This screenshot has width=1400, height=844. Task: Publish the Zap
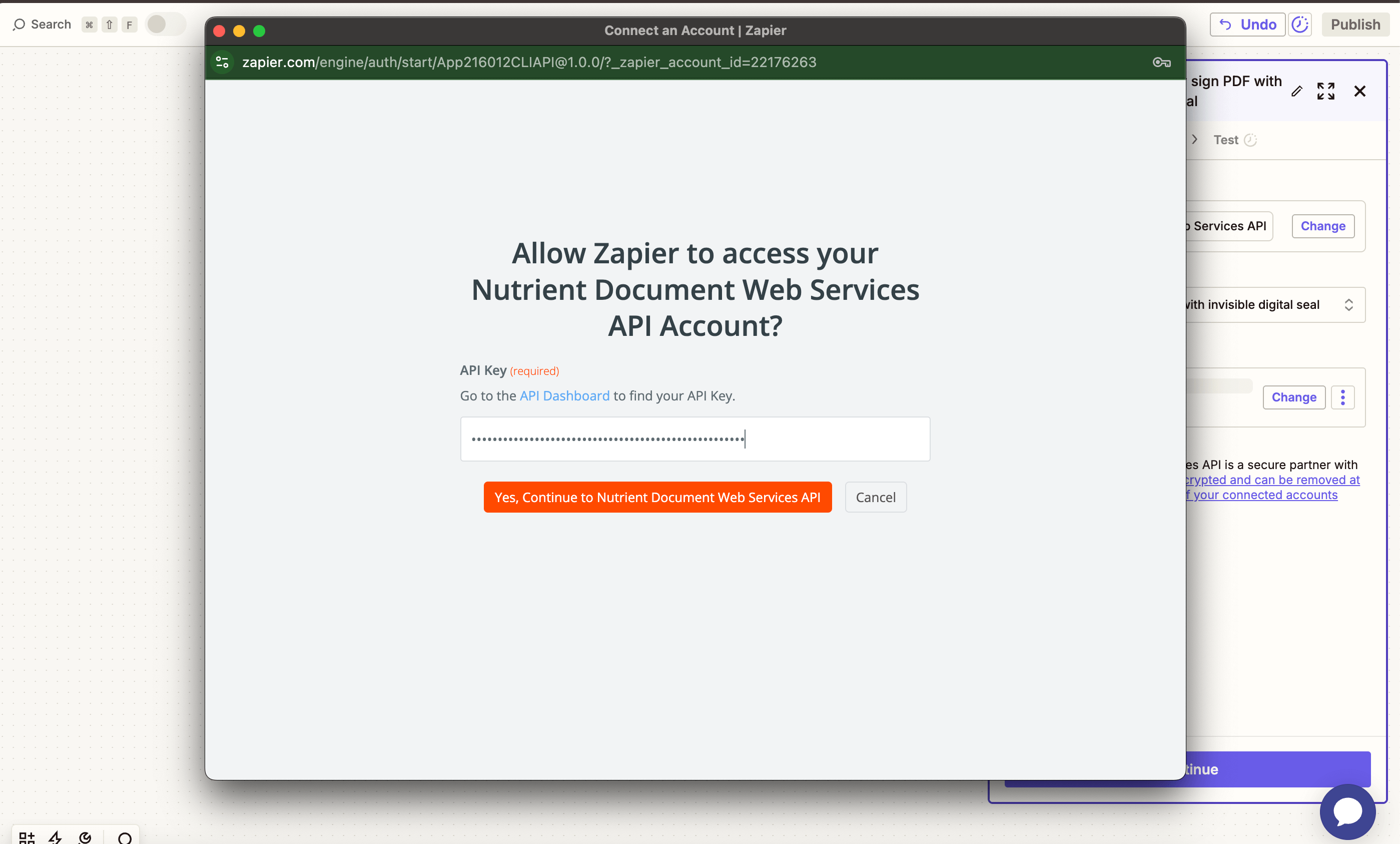coord(1355,25)
